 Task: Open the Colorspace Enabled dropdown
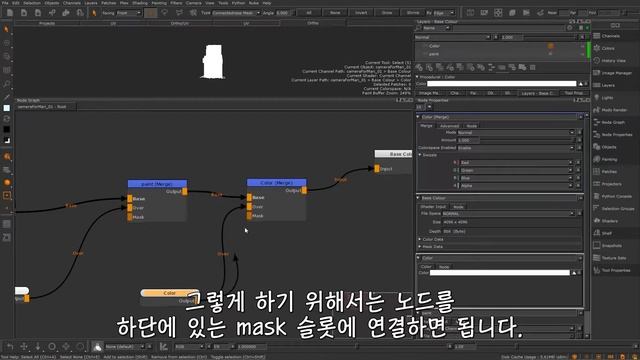tap(516, 148)
